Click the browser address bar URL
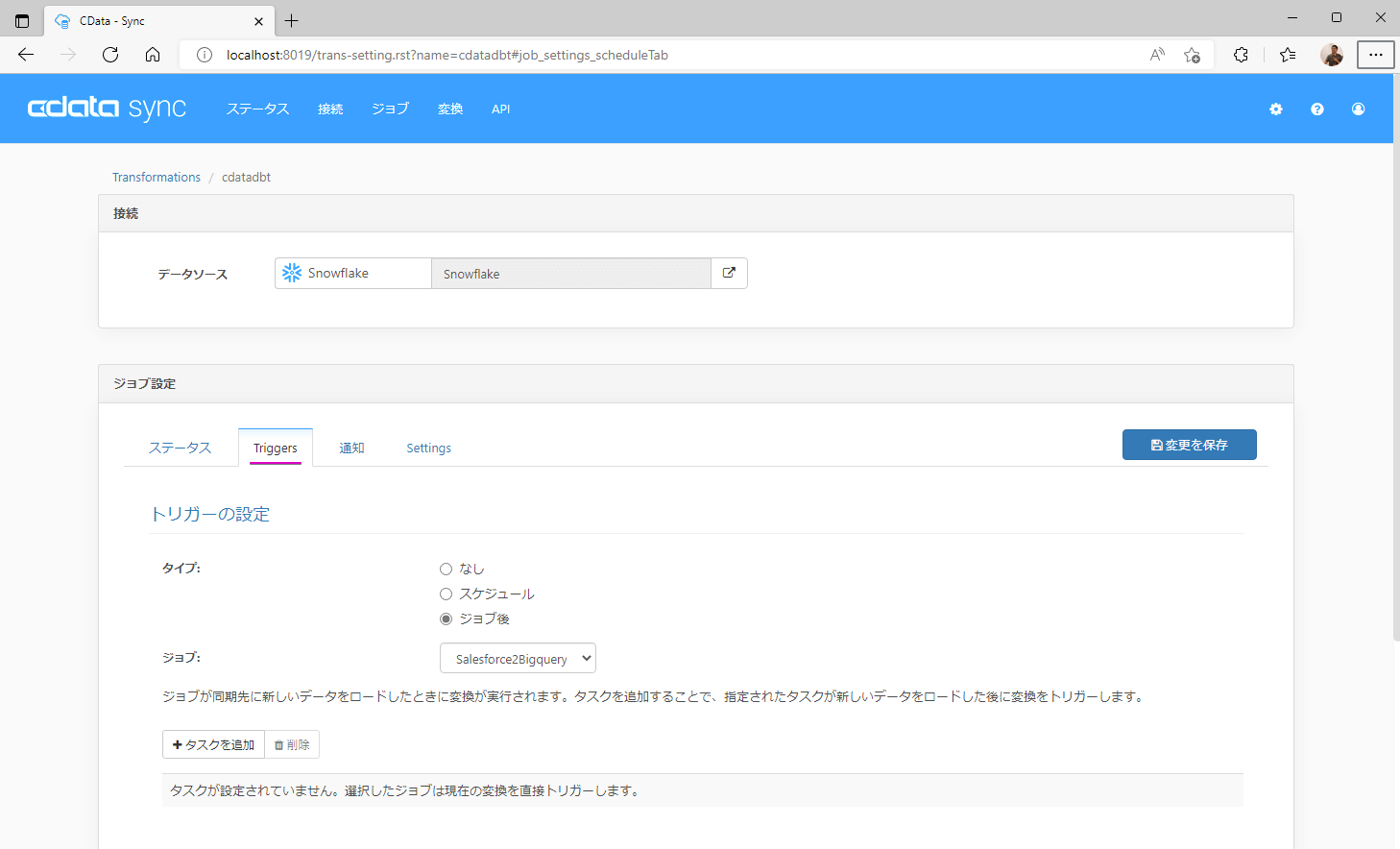The width and height of the screenshot is (1400, 849). pos(447,55)
